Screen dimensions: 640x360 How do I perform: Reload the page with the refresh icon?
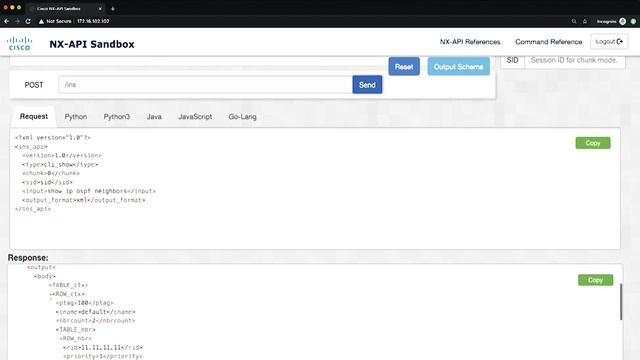[x=28, y=21]
